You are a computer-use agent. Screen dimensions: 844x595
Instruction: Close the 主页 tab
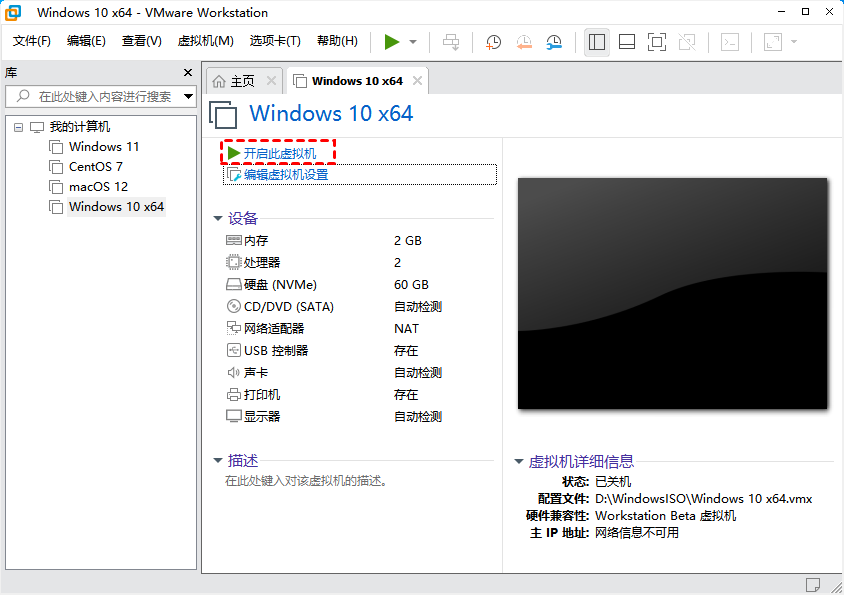coord(271,81)
